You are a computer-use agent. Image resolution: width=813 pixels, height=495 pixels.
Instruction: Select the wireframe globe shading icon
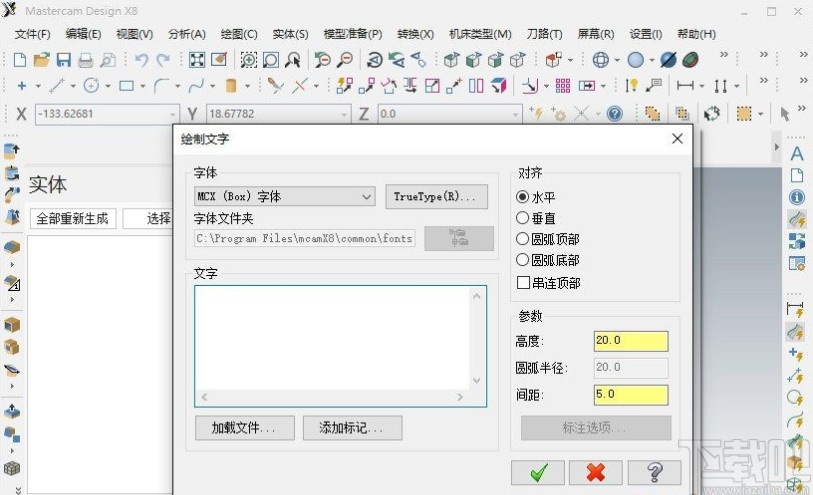coord(600,60)
